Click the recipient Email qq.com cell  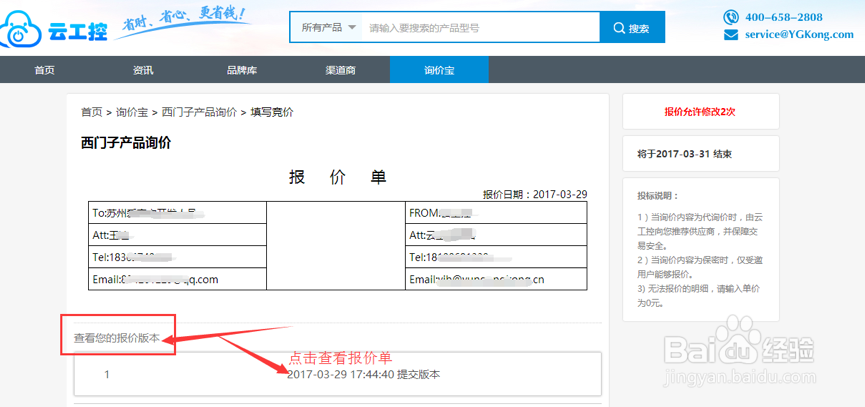click(x=177, y=279)
